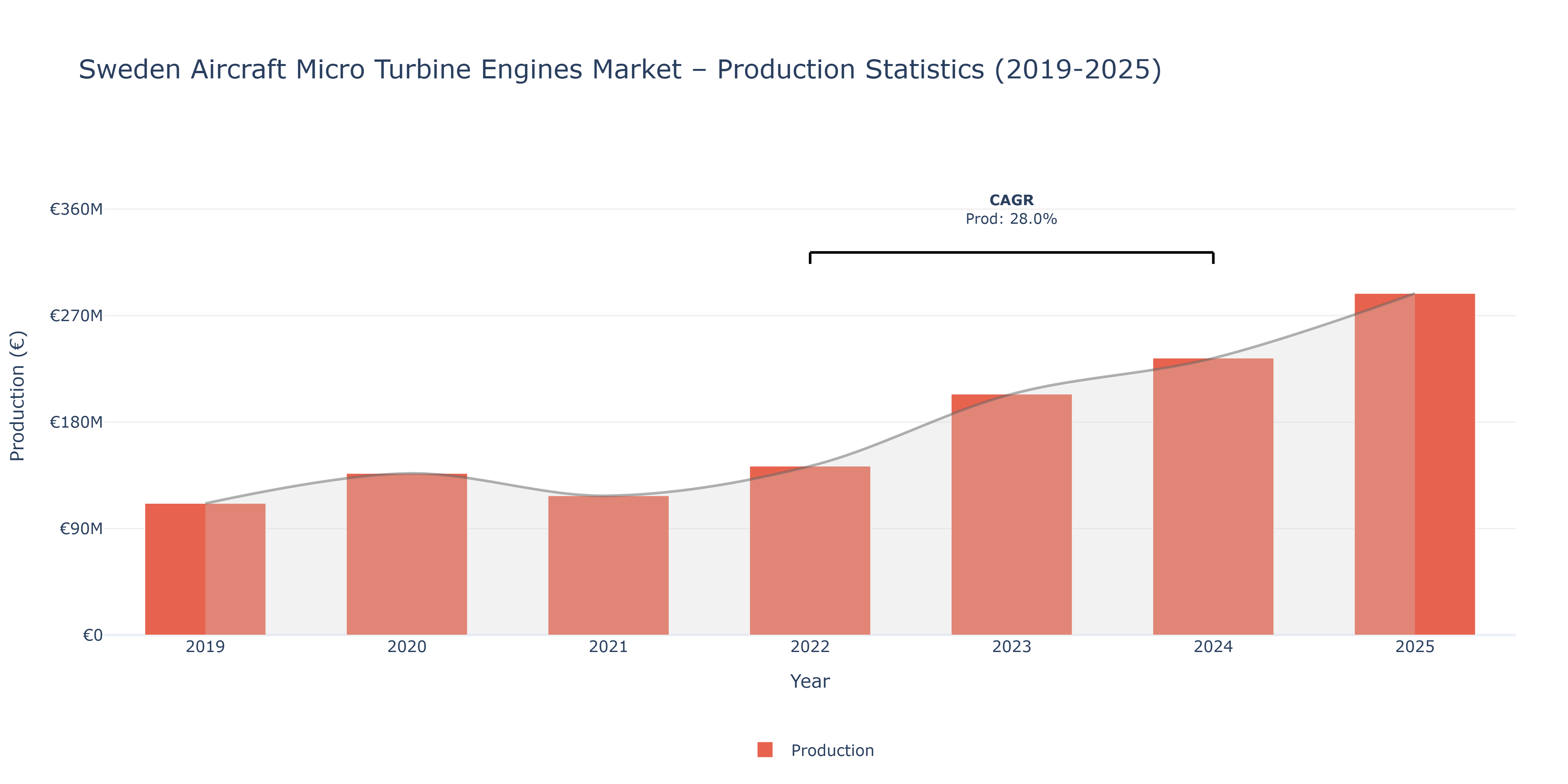Click the 2022 production bar
This screenshot has width=1568, height=784.
809,551
